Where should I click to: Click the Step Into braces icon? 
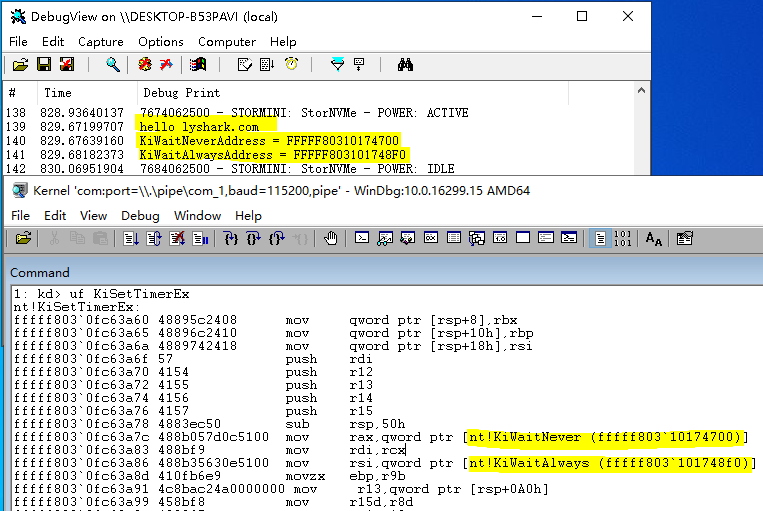click(x=231, y=238)
